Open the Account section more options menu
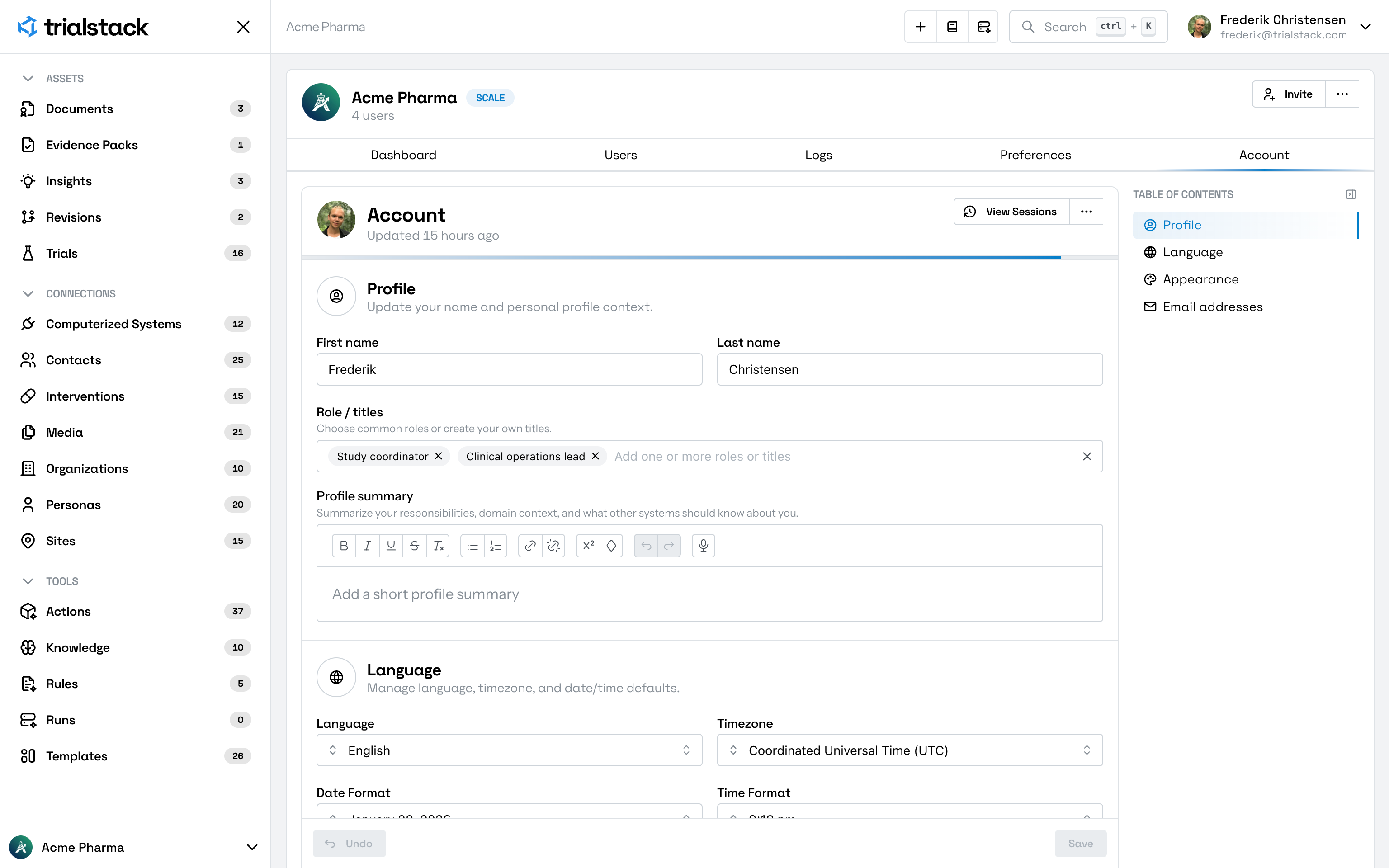This screenshot has height=868, width=1389. (x=1087, y=212)
